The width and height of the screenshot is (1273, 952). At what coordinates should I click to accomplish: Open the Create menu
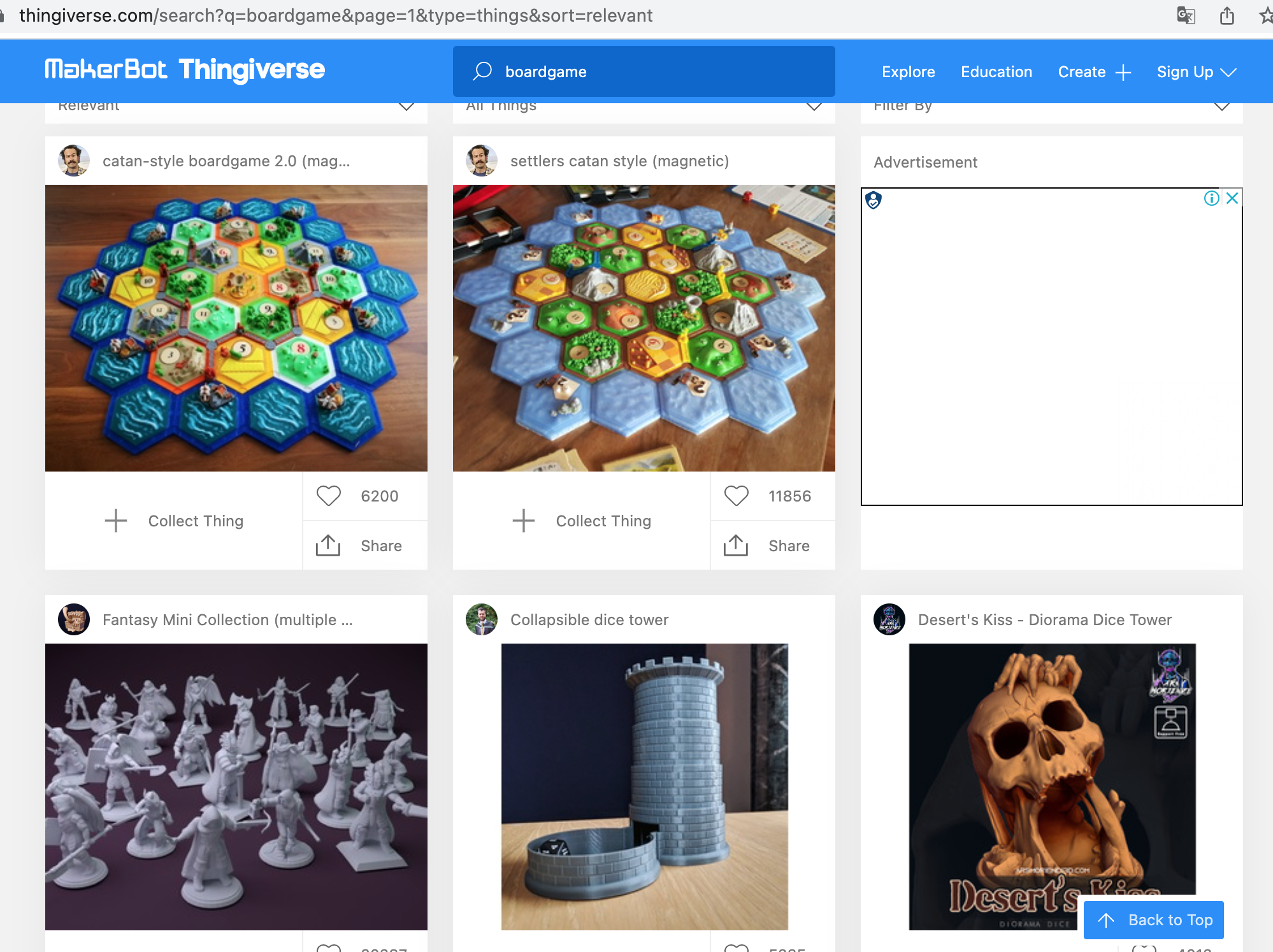[1094, 72]
